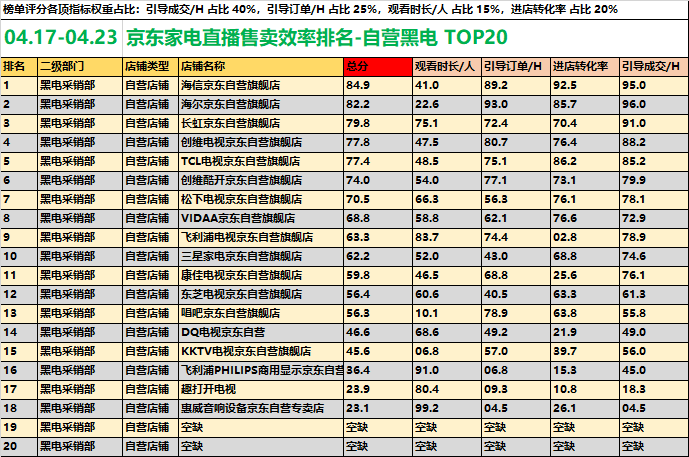Select store name DQ电视京东自营
This screenshot has height=457, width=689.
pos(223,332)
